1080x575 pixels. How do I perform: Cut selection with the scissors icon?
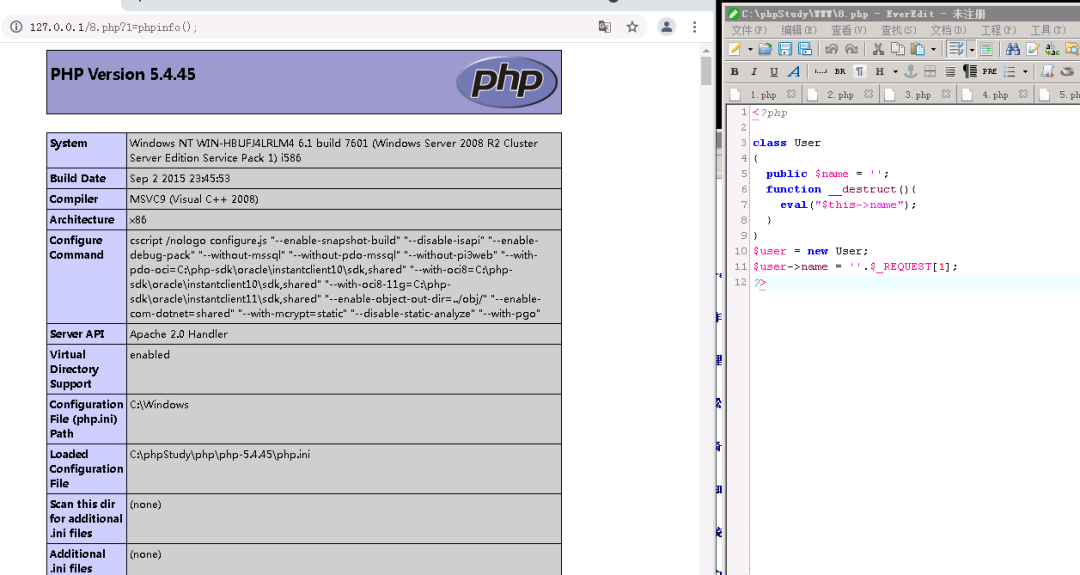coord(878,49)
